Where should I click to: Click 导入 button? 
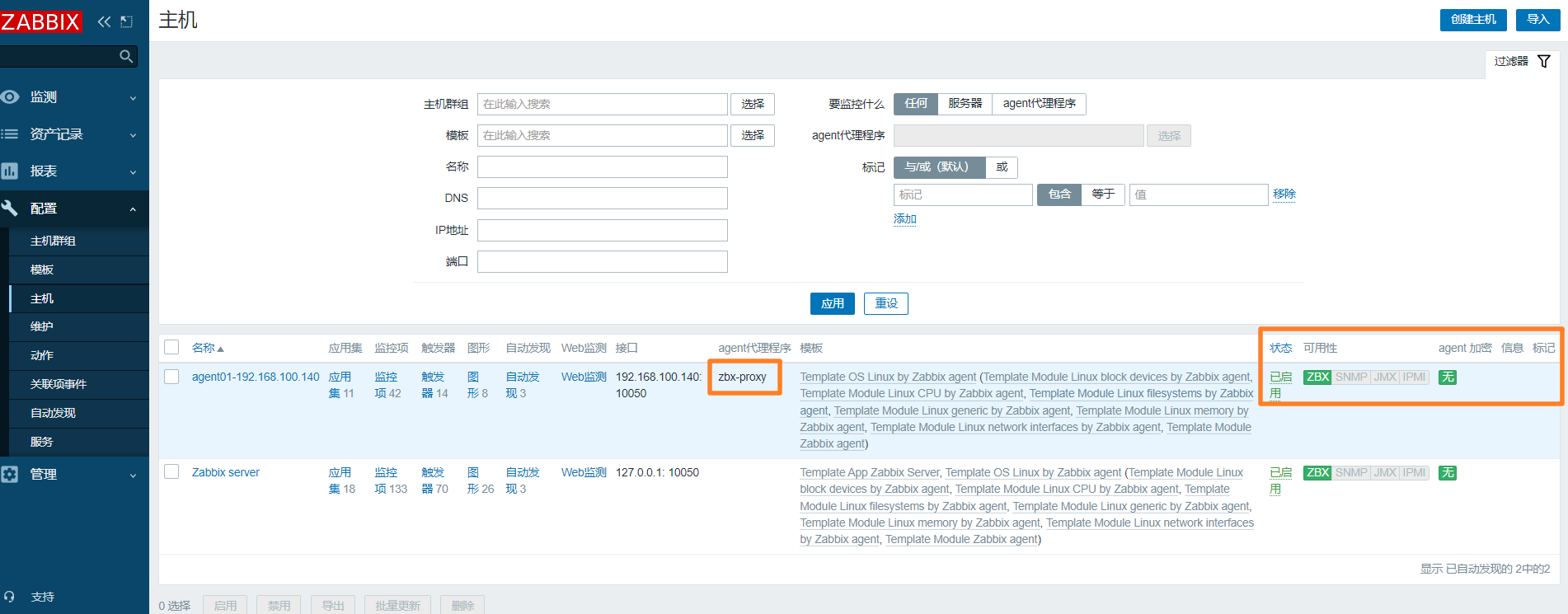[x=1537, y=20]
